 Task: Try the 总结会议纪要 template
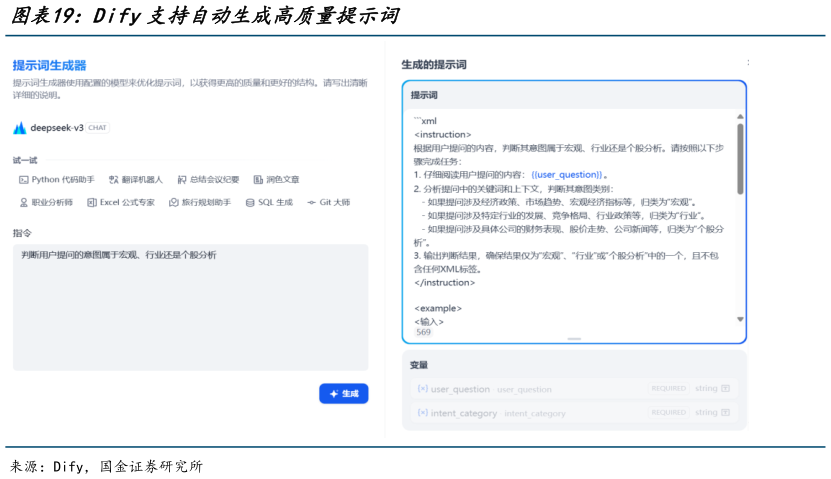pos(208,180)
